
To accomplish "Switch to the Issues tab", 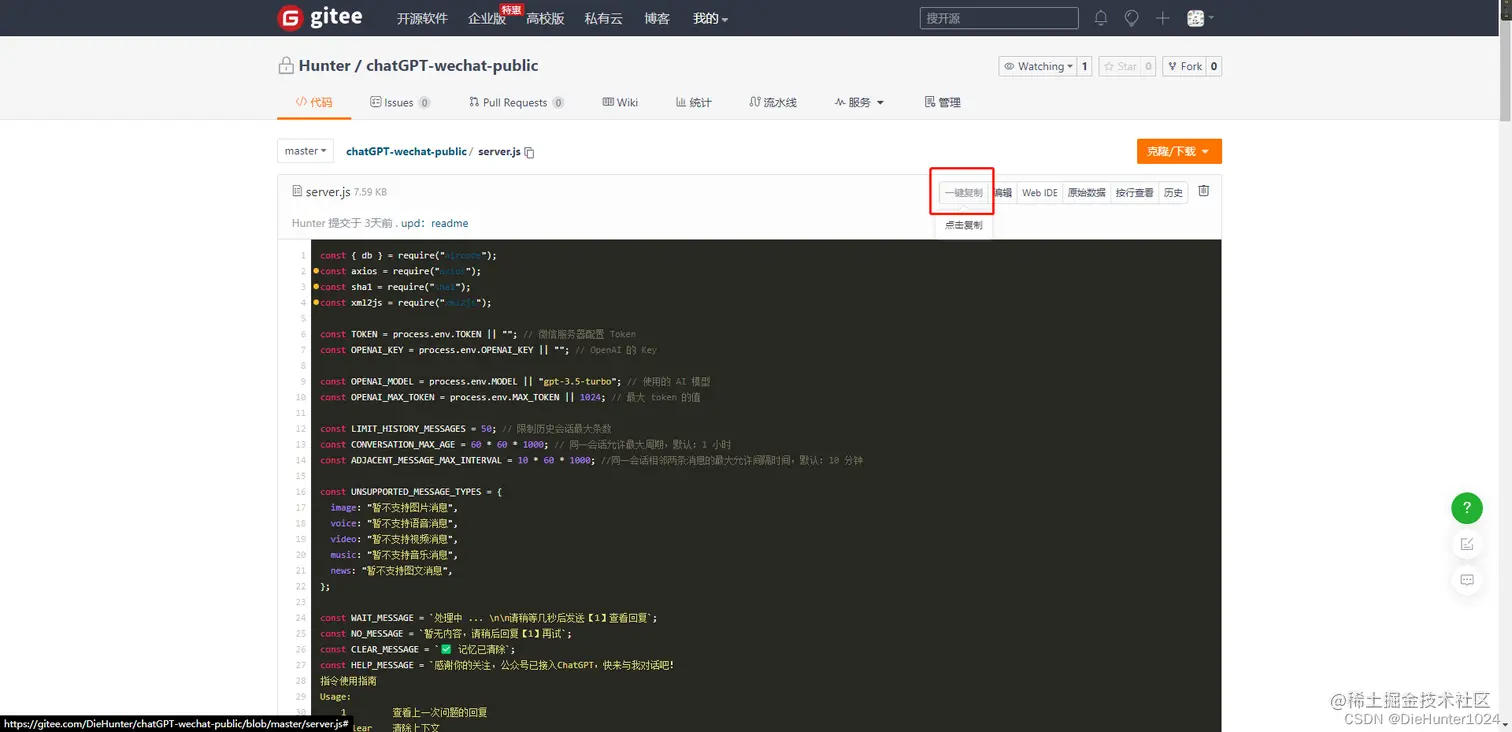I will coord(400,102).
